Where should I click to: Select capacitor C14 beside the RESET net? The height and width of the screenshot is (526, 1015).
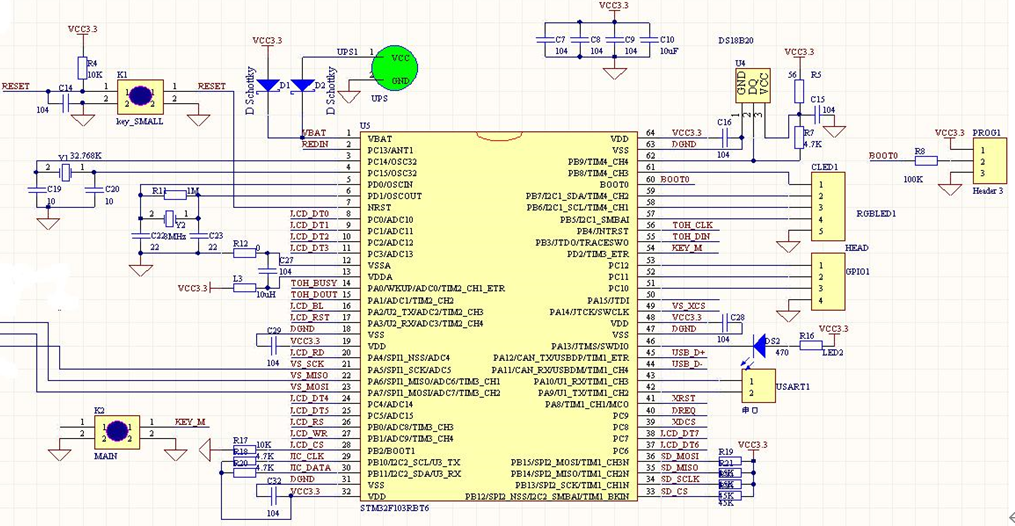(65, 102)
